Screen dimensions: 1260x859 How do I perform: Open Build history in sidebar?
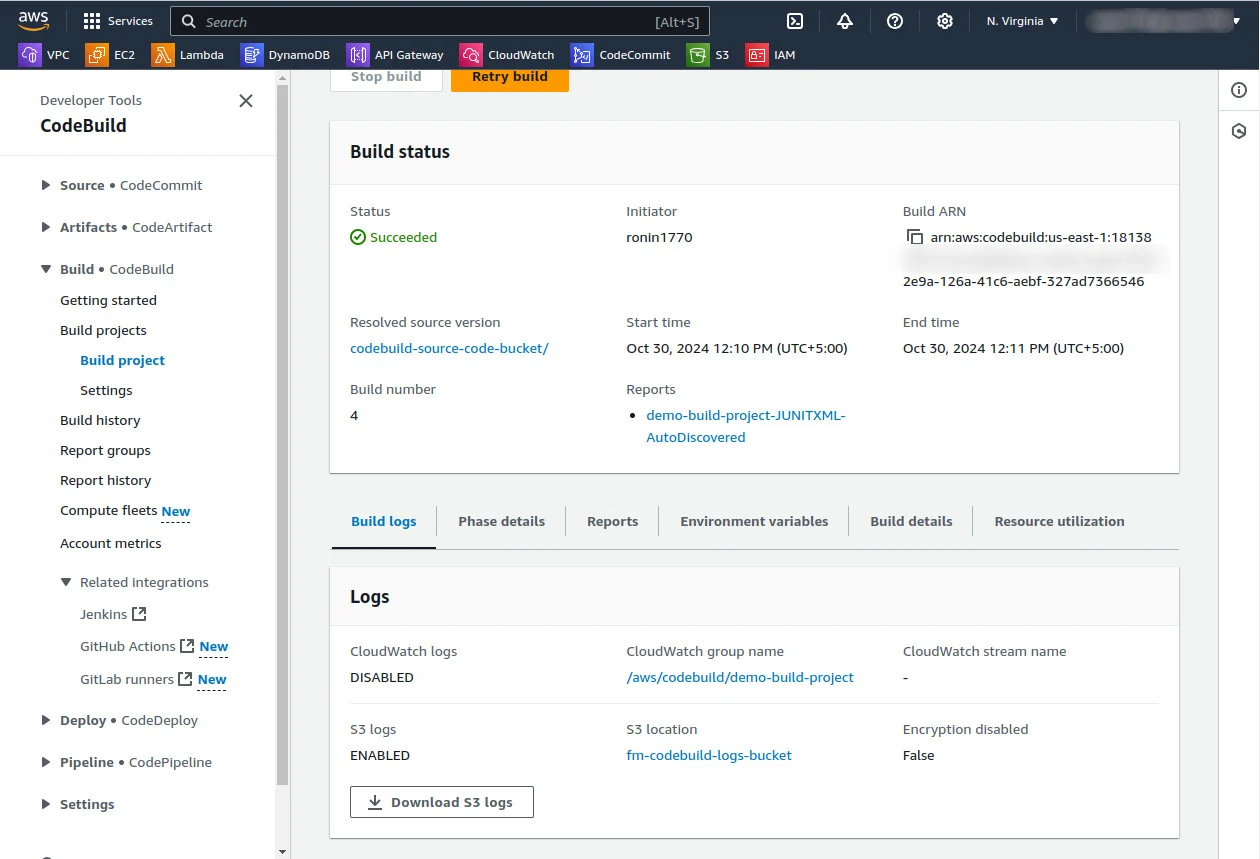(x=100, y=420)
